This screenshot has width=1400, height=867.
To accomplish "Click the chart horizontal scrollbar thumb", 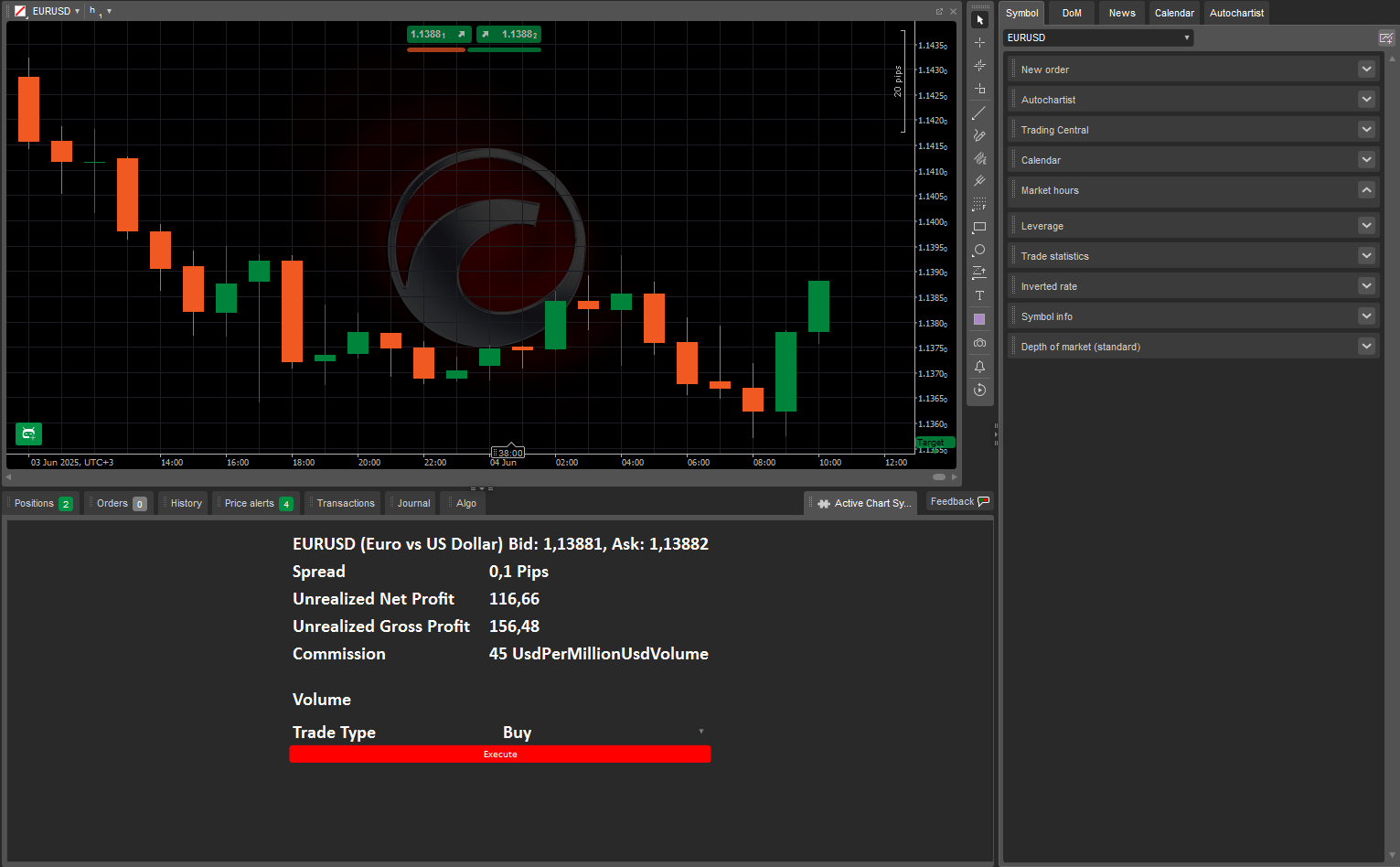I will tap(939, 476).
